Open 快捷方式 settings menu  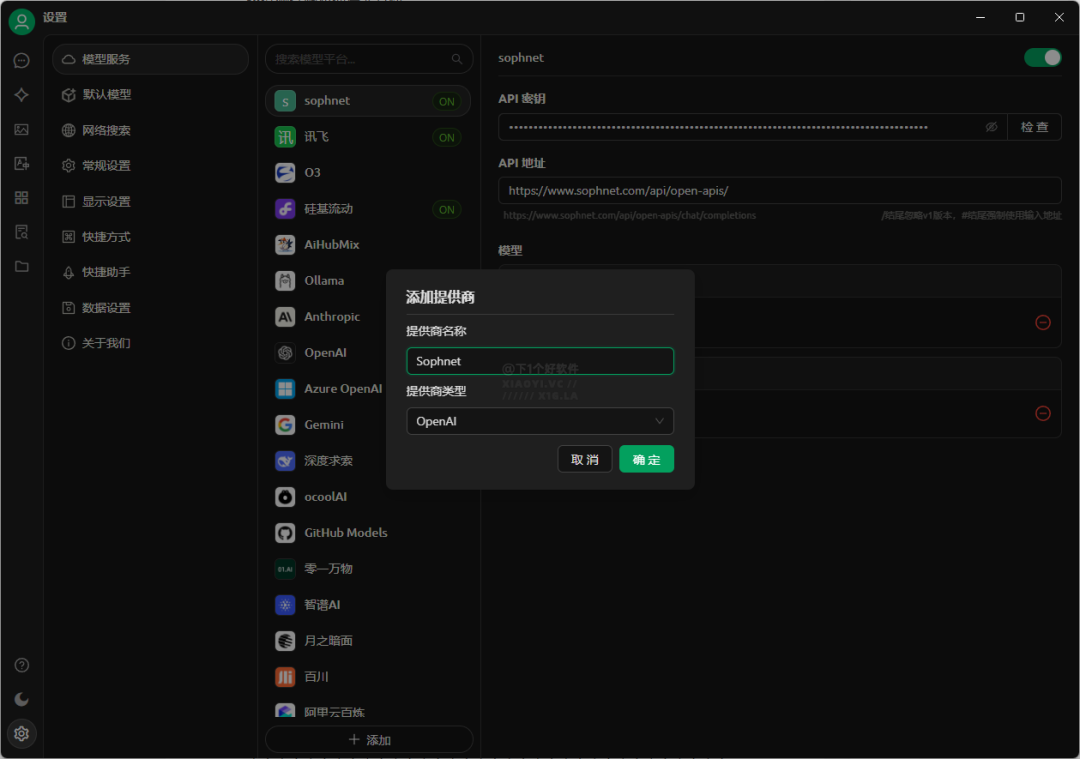[150, 237]
